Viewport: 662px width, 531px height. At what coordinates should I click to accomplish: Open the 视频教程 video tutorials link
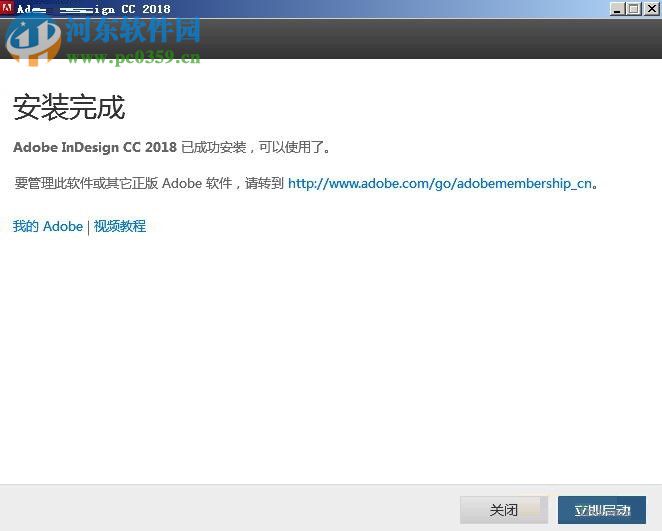click(x=120, y=226)
